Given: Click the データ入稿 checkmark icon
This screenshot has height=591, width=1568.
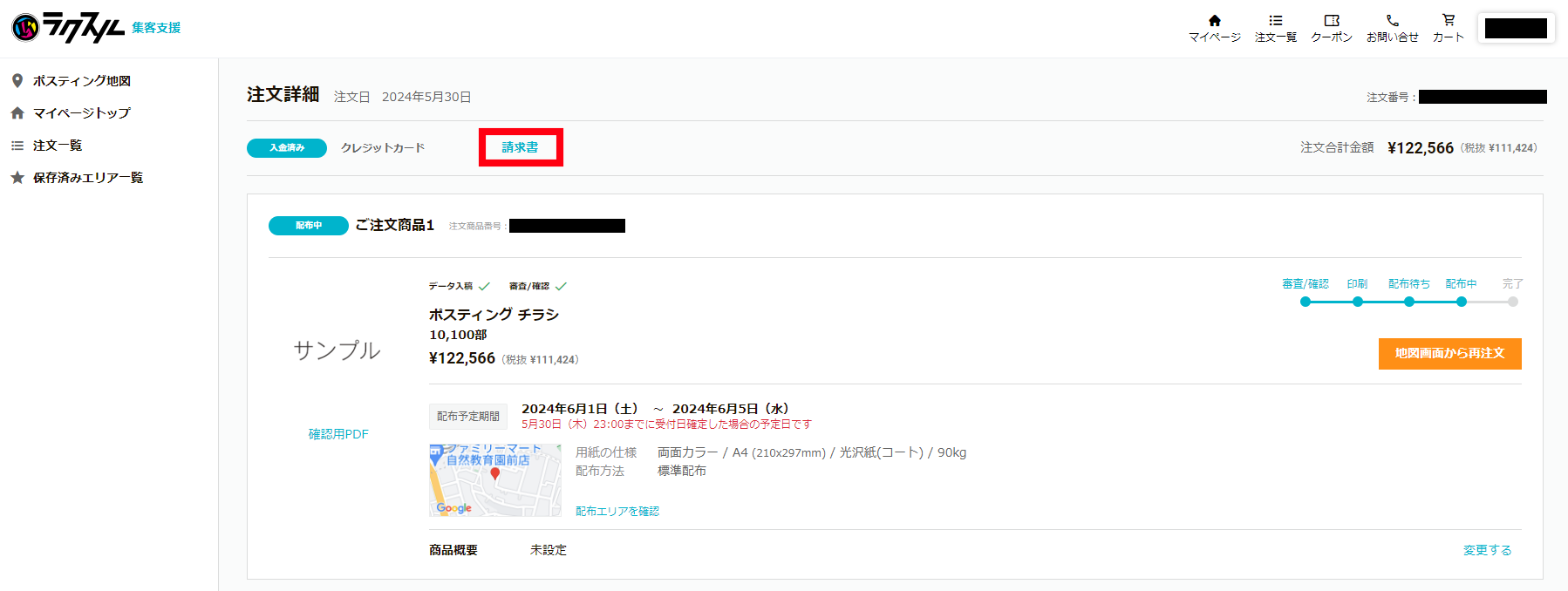Looking at the screenshot, I should [484, 286].
